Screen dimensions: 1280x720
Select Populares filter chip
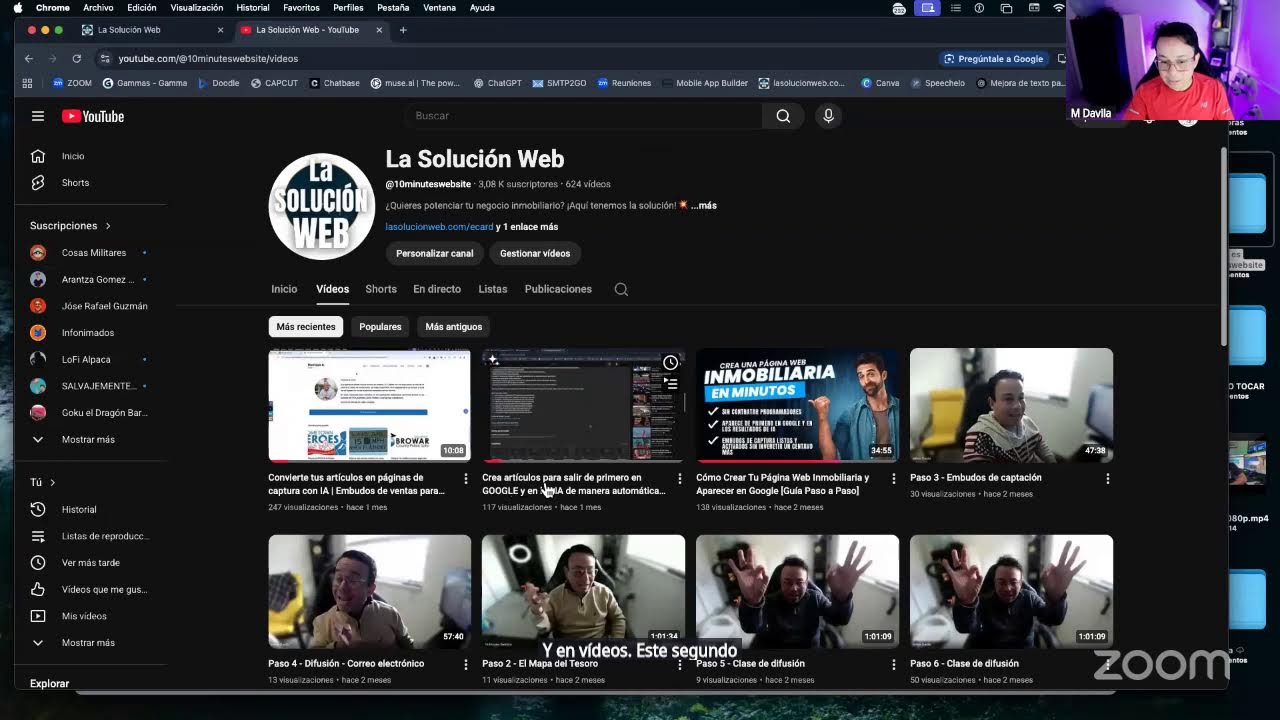pos(380,327)
